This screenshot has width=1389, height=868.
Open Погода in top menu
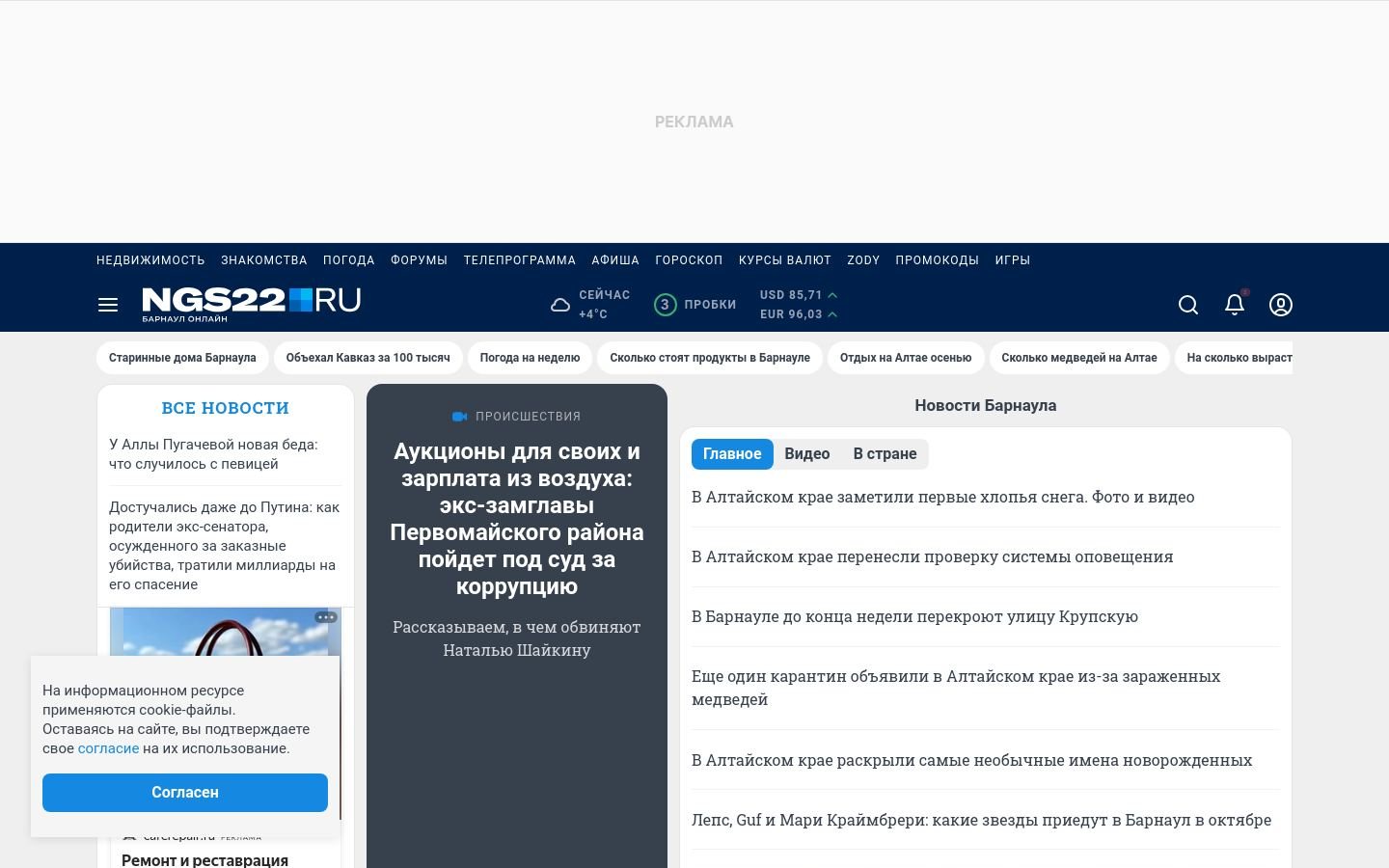click(349, 260)
